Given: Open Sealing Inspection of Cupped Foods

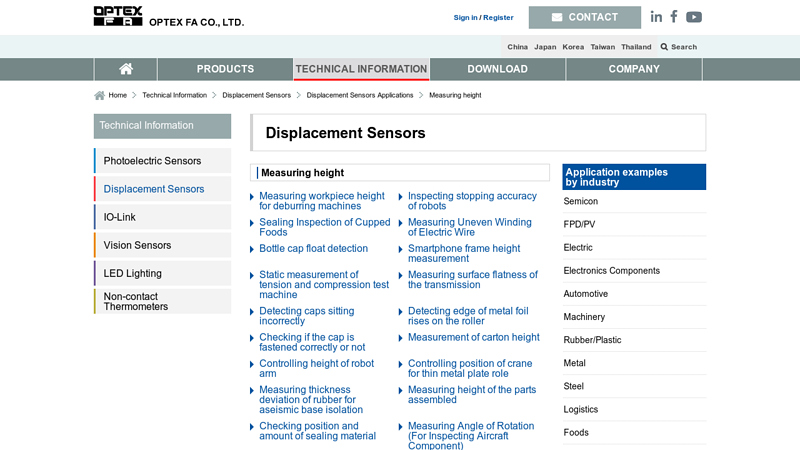Looking at the screenshot, I should (324, 227).
